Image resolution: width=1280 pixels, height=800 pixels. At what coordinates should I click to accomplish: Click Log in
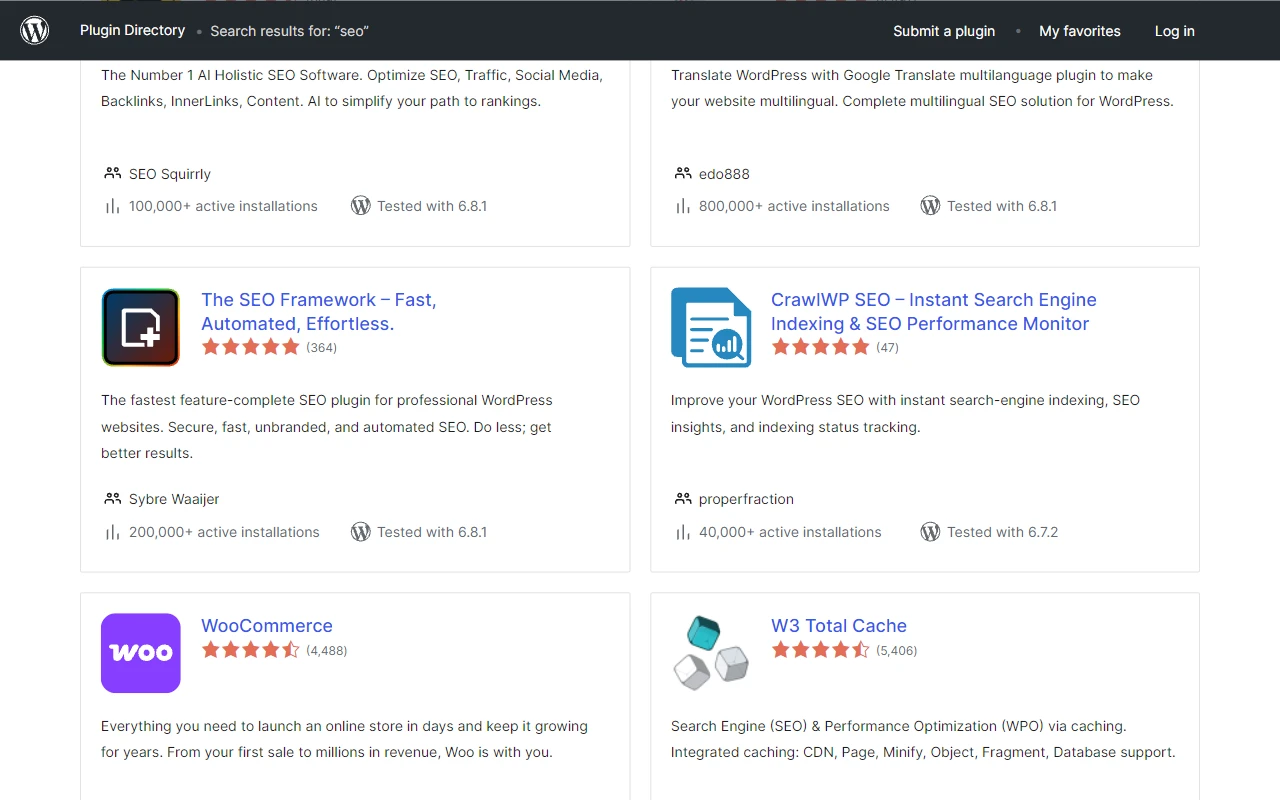click(x=1175, y=31)
